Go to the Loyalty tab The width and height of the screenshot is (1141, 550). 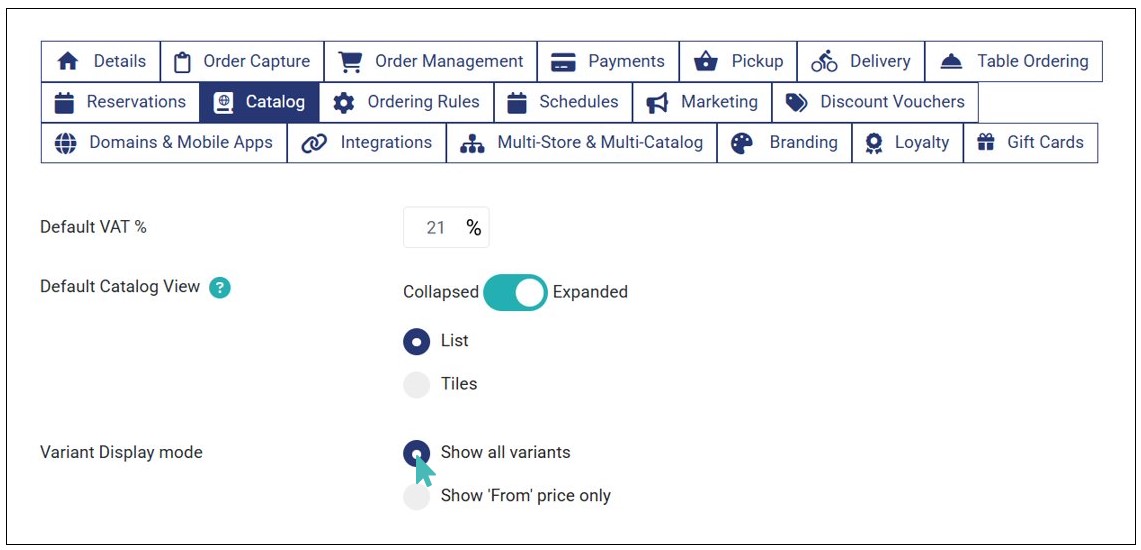click(x=908, y=143)
